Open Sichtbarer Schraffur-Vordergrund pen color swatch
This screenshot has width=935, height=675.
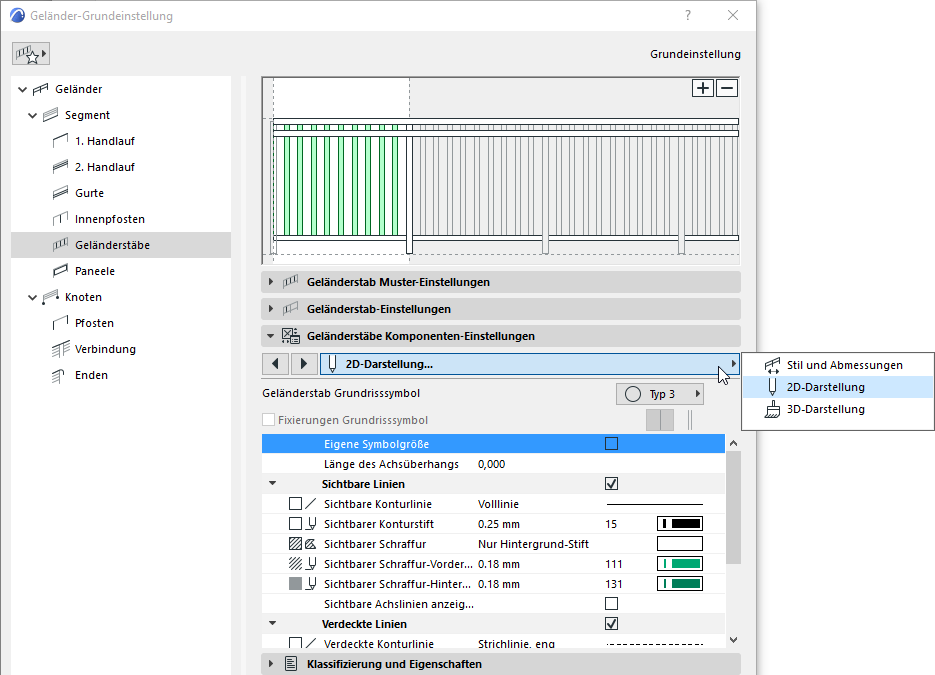[x=680, y=563]
